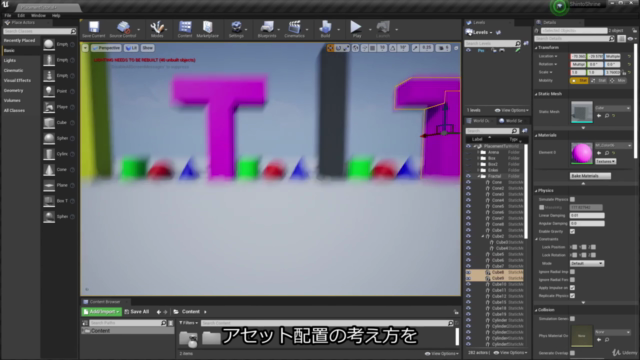Select the Cube actor in Place Actors
This screenshot has height=360, width=640.
(49, 122)
